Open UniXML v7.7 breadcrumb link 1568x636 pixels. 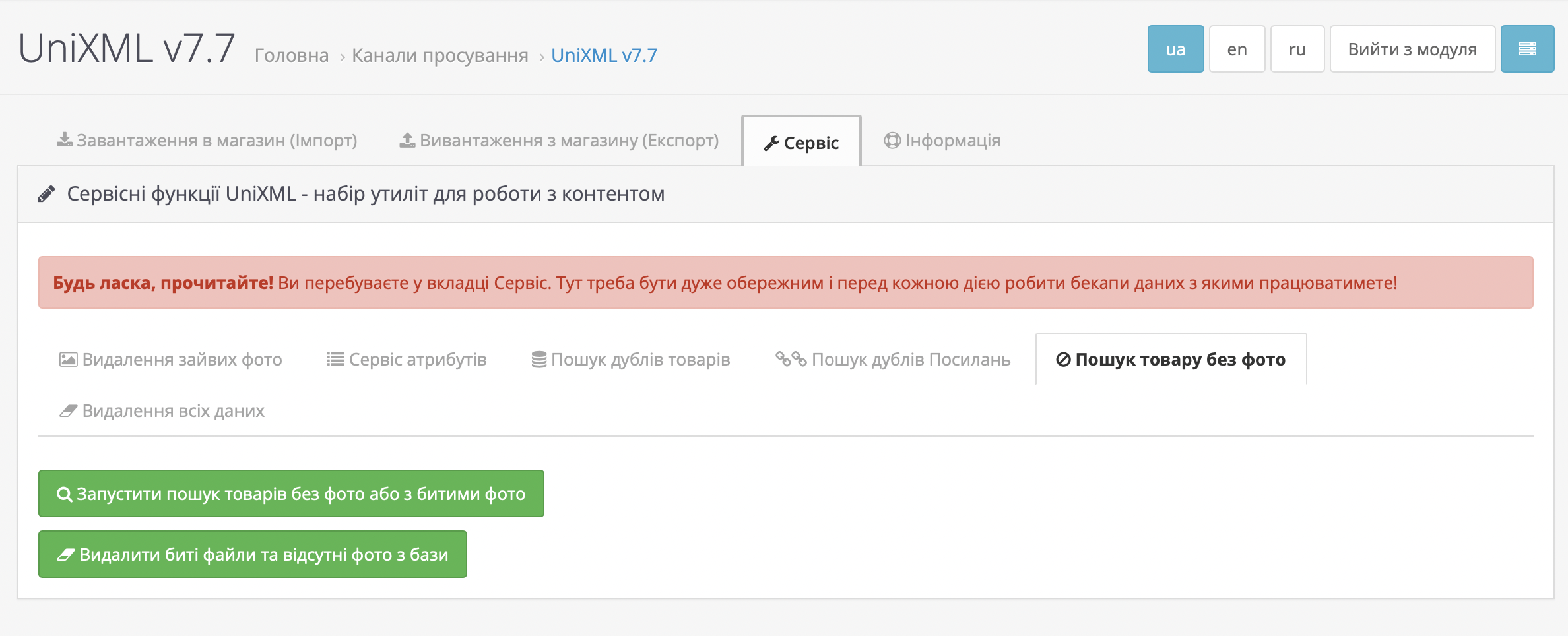pos(604,55)
